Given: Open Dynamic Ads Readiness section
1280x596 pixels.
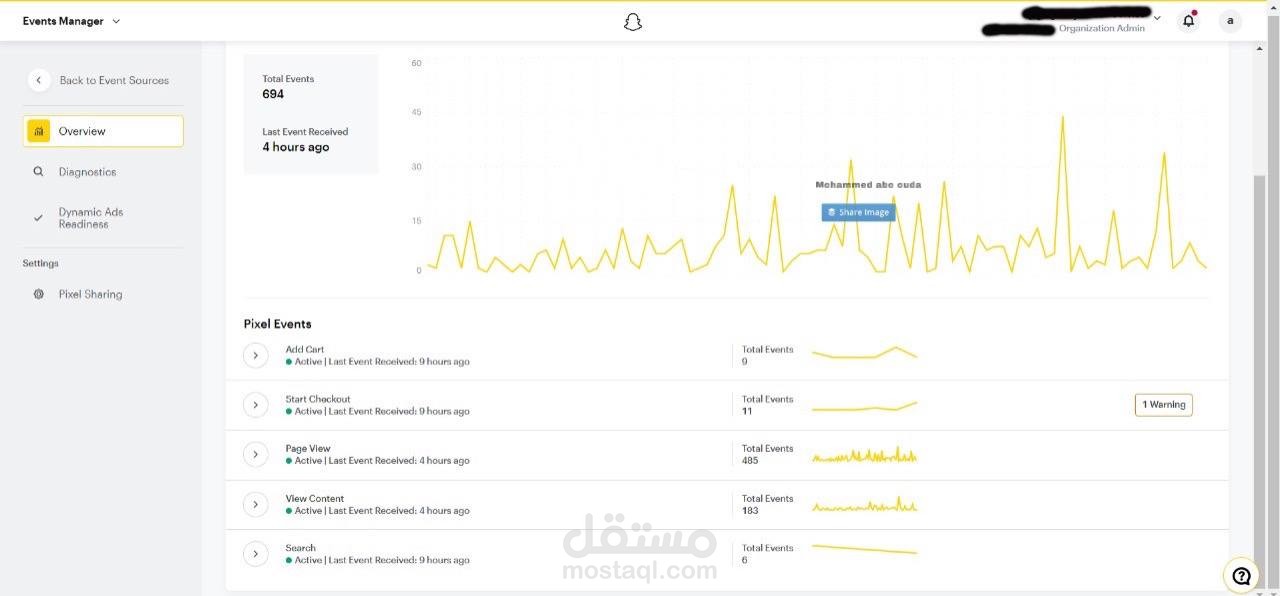Looking at the screenshot, I should coord(90,218).
